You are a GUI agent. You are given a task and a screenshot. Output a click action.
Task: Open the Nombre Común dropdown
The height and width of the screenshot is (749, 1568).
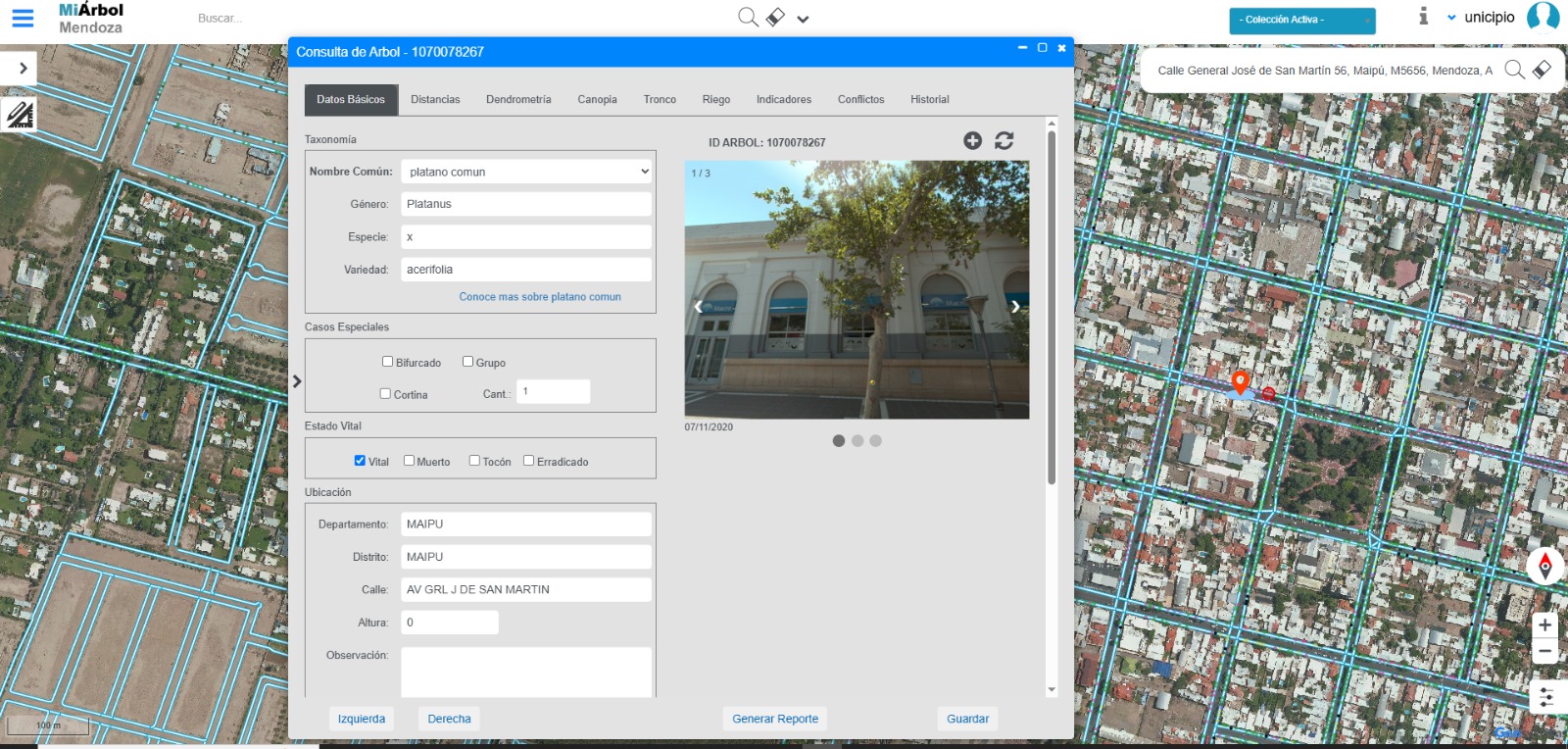pyautogui.click(x=526, y=172)
